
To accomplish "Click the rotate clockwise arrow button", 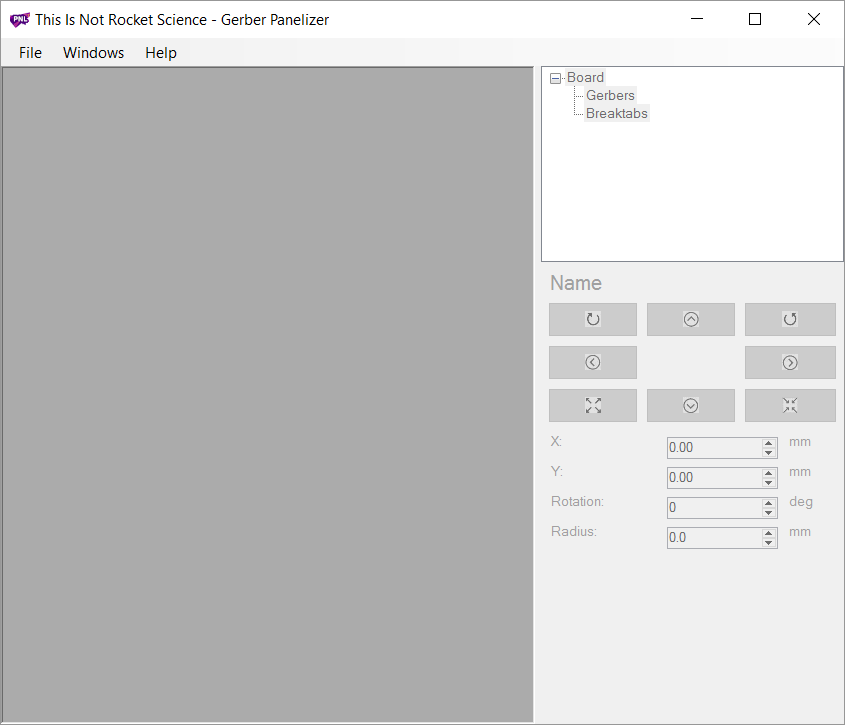I will click(x=592, y=319).
